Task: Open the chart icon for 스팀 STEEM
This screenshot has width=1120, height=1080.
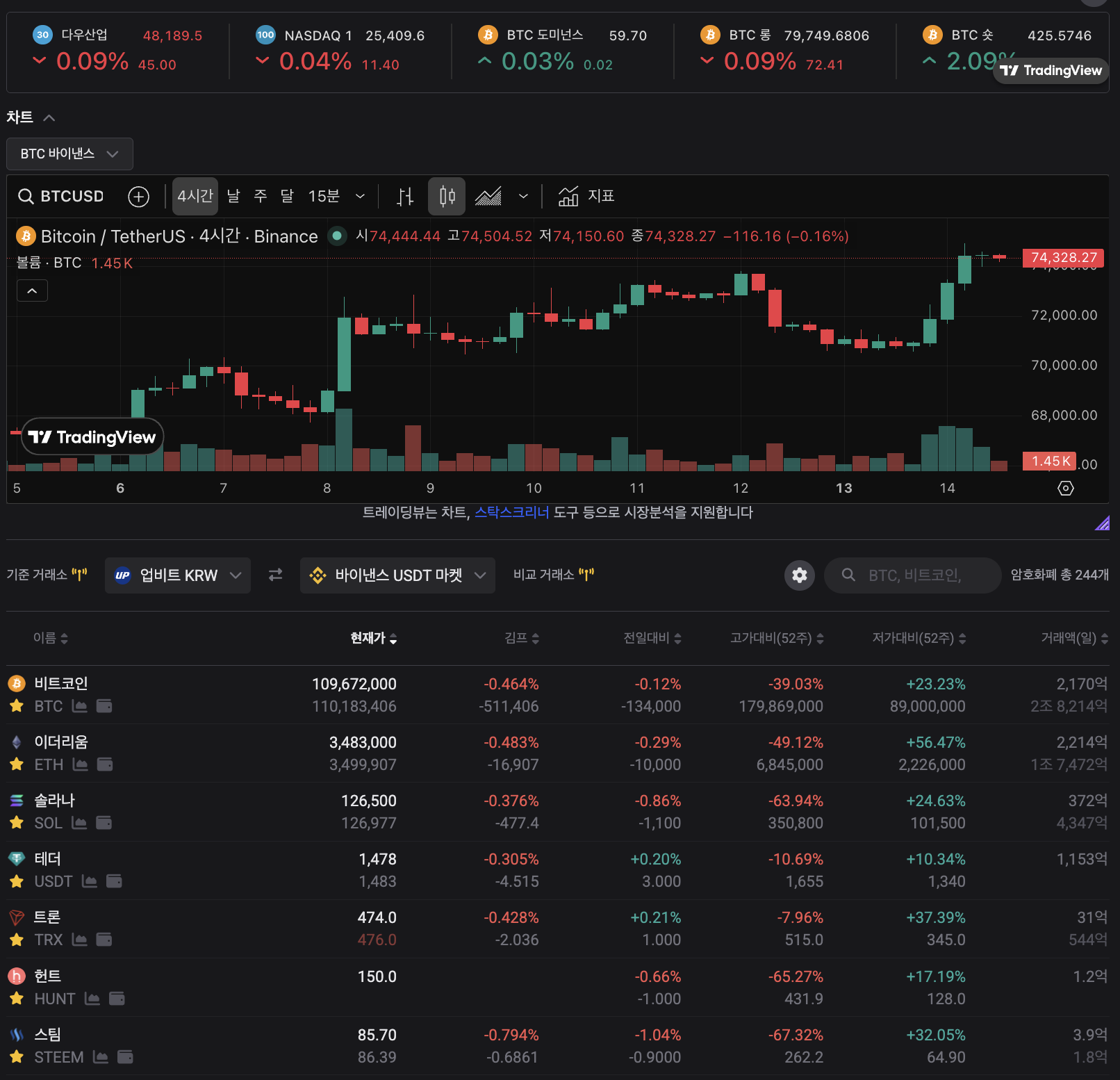Action: pos(101,1057)
